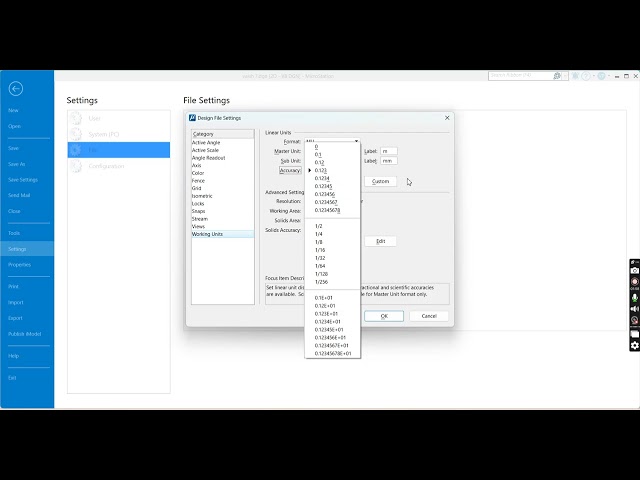Click the red record button in recorder
Image resolution: width=640 pixels, height=480 pixels.
(635, 282)
